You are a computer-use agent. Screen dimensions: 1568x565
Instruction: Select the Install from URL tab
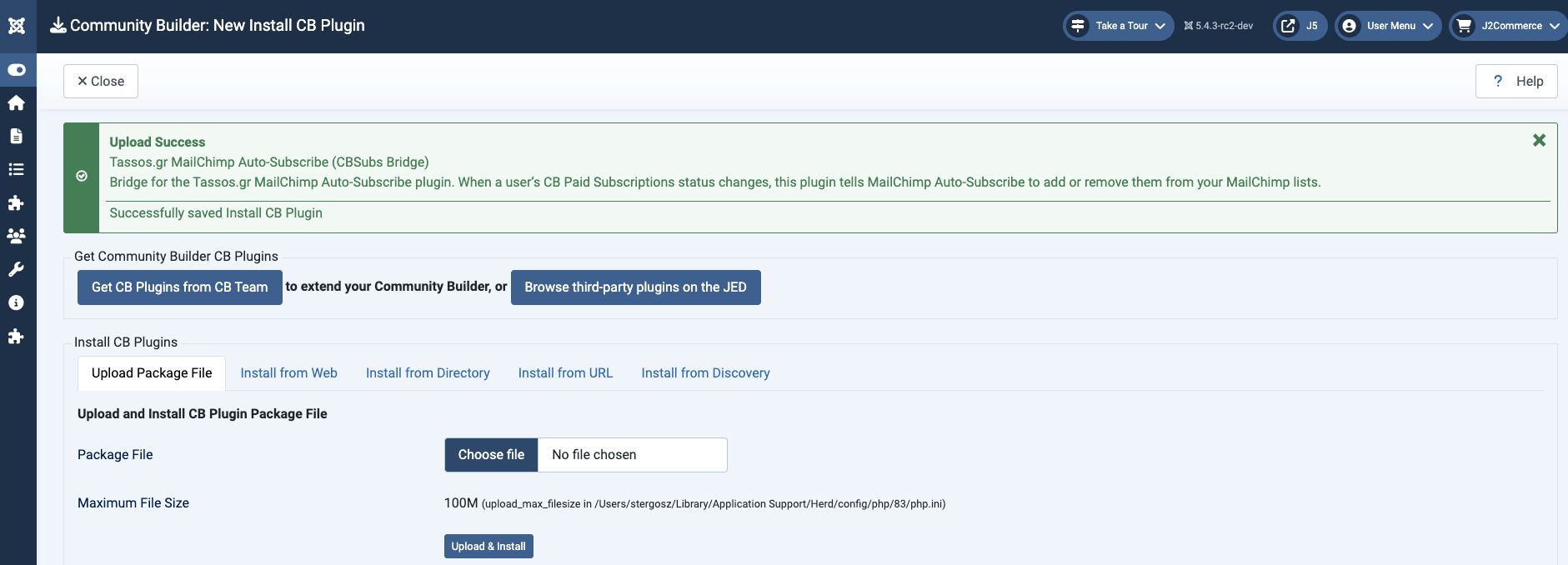[565, 372]
